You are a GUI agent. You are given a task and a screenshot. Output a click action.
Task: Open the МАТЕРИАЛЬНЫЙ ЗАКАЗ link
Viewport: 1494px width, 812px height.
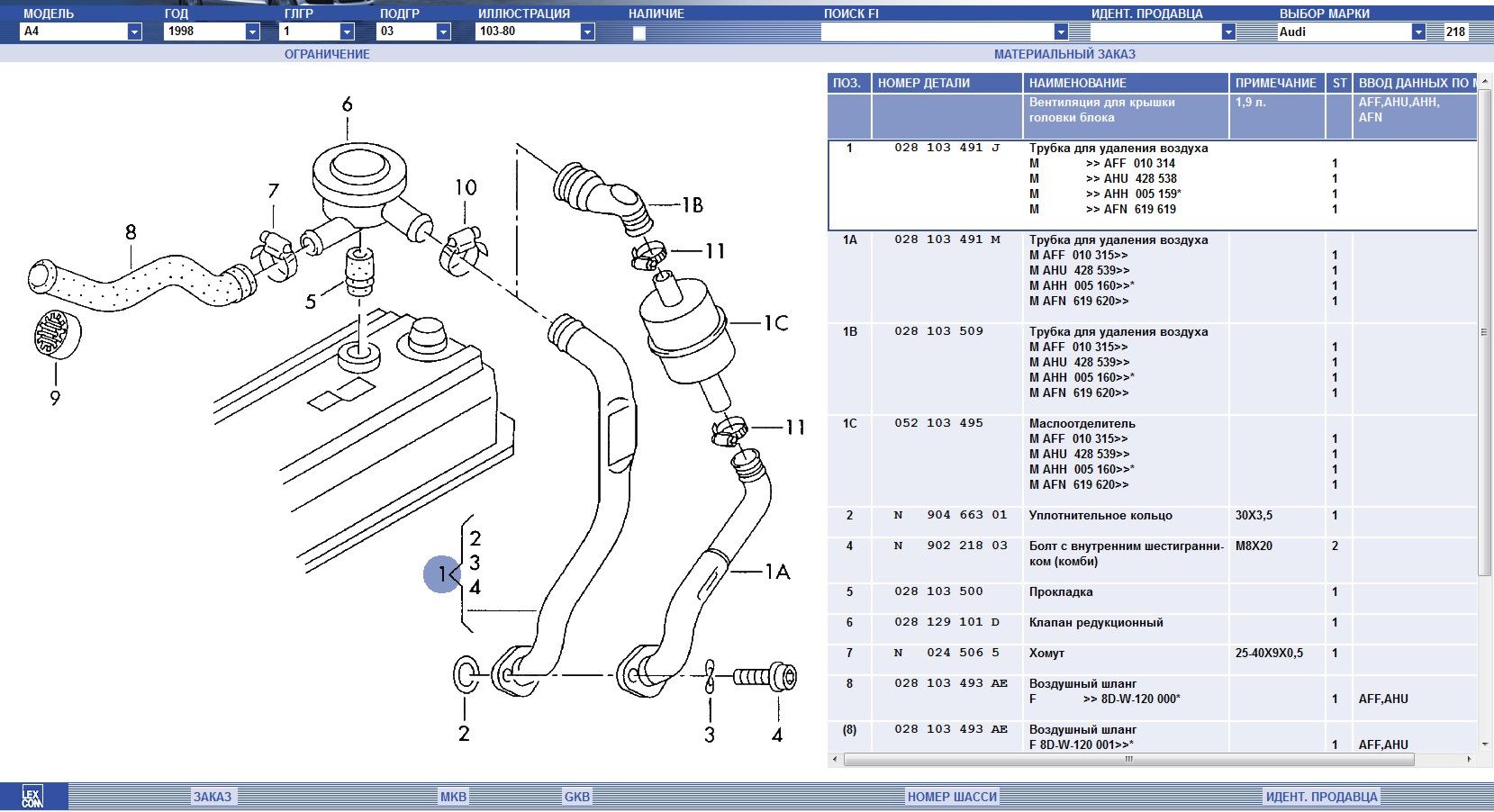pos(1064,54)
